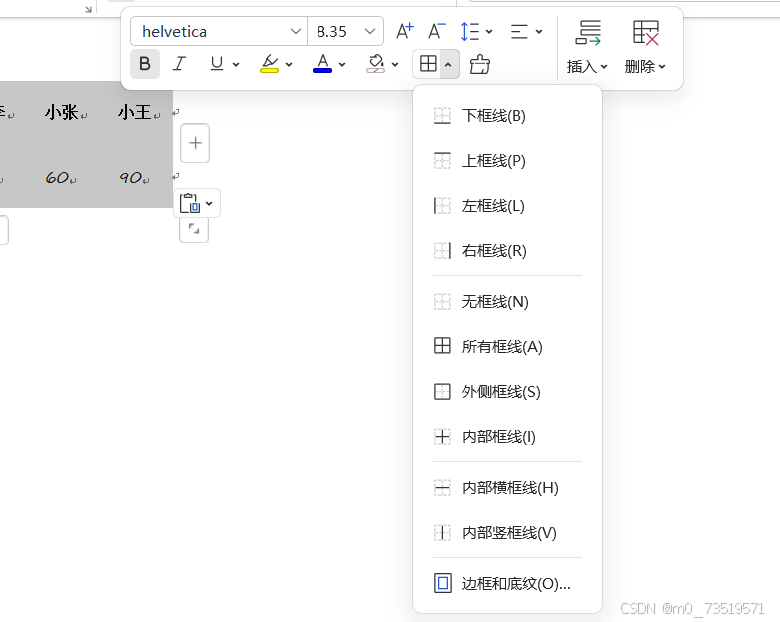
Task: Open alignment dropdown arrow
Action: pos(539,32)
